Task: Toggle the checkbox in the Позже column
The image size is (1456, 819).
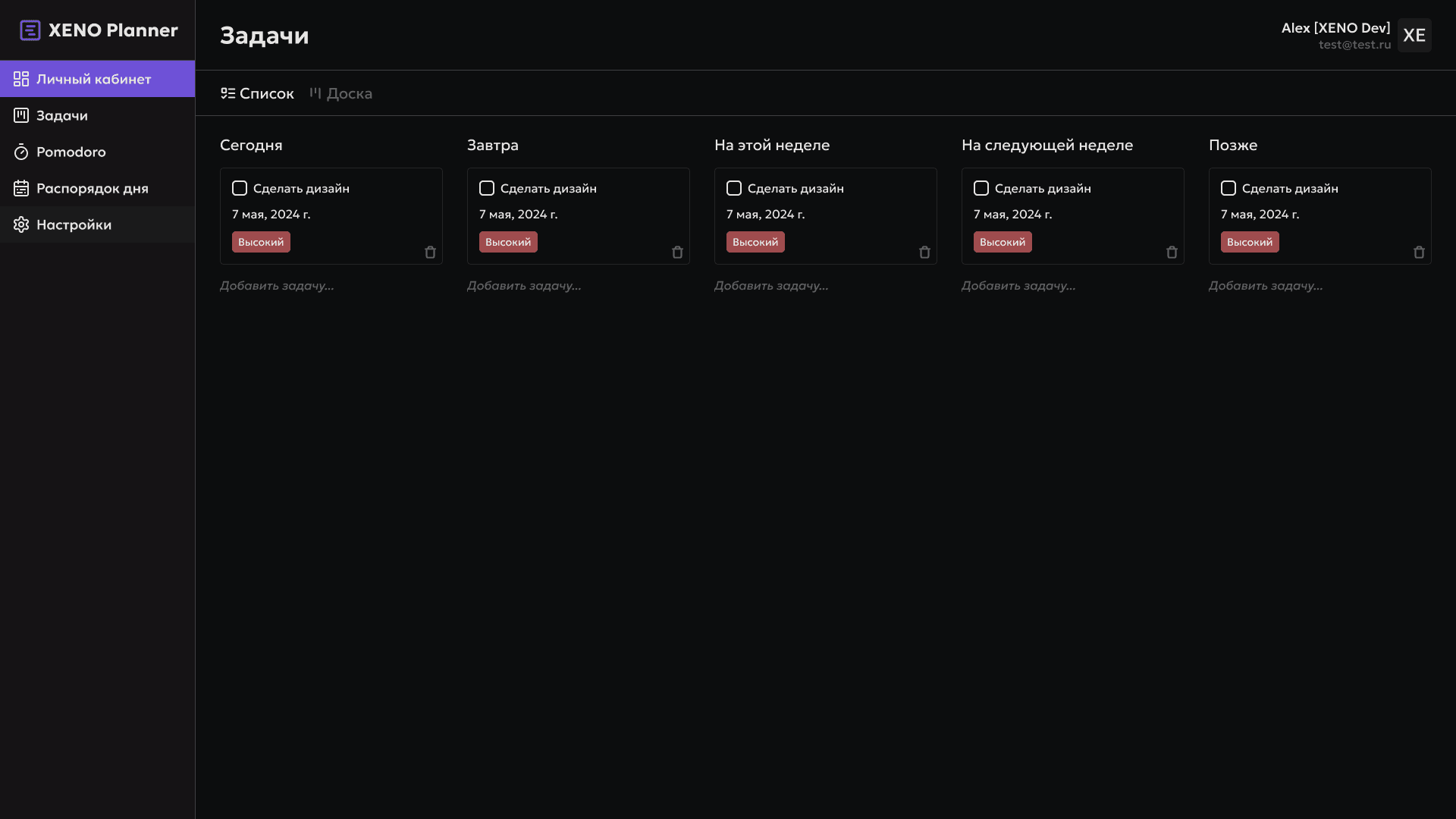Action: (x=1228, y=188)
